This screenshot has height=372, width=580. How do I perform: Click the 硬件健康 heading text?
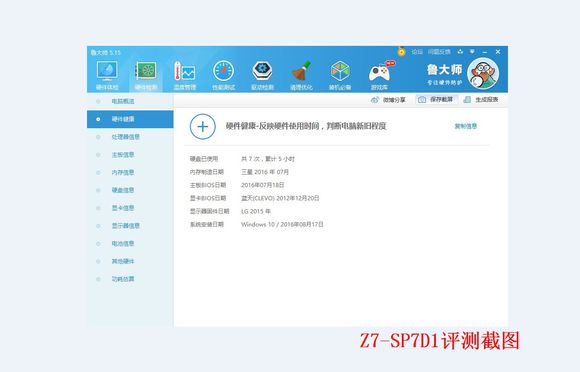pos(306,126)
